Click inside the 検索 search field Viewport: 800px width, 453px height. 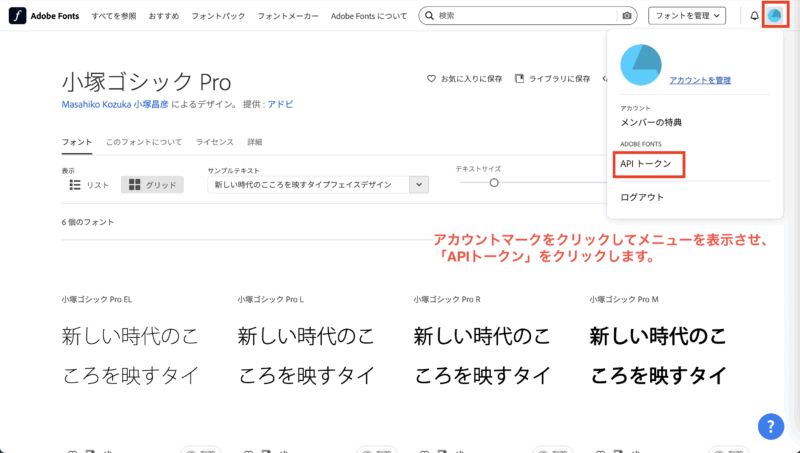(x=526, y=16)
